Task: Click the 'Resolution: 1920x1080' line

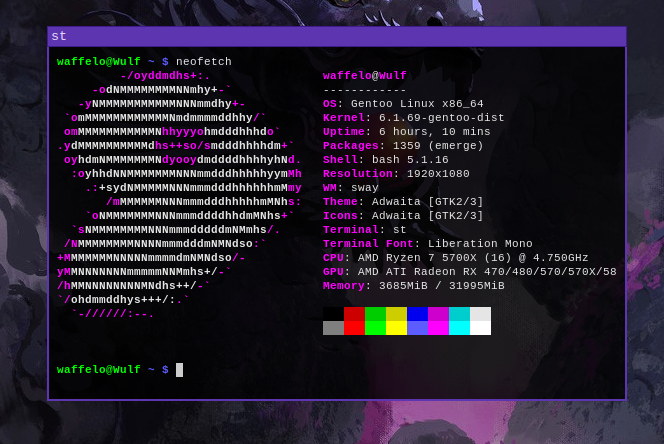Action: coord(396,174)
